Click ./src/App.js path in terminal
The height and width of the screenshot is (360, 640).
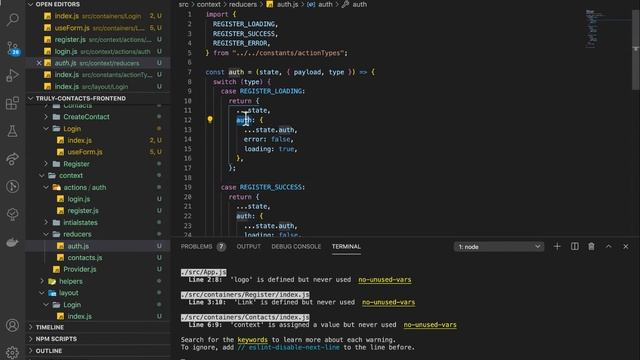click(204, 272)
